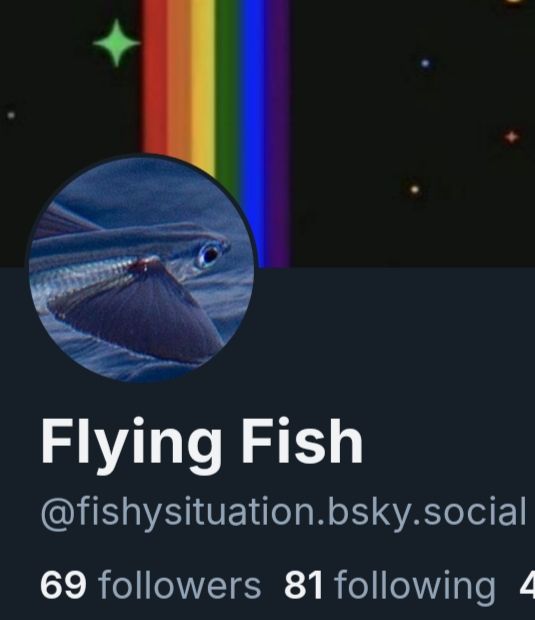This screenshot has width=535, height=620.
Task: Click the small blue star in banner
Action: [x=425, y=63]
